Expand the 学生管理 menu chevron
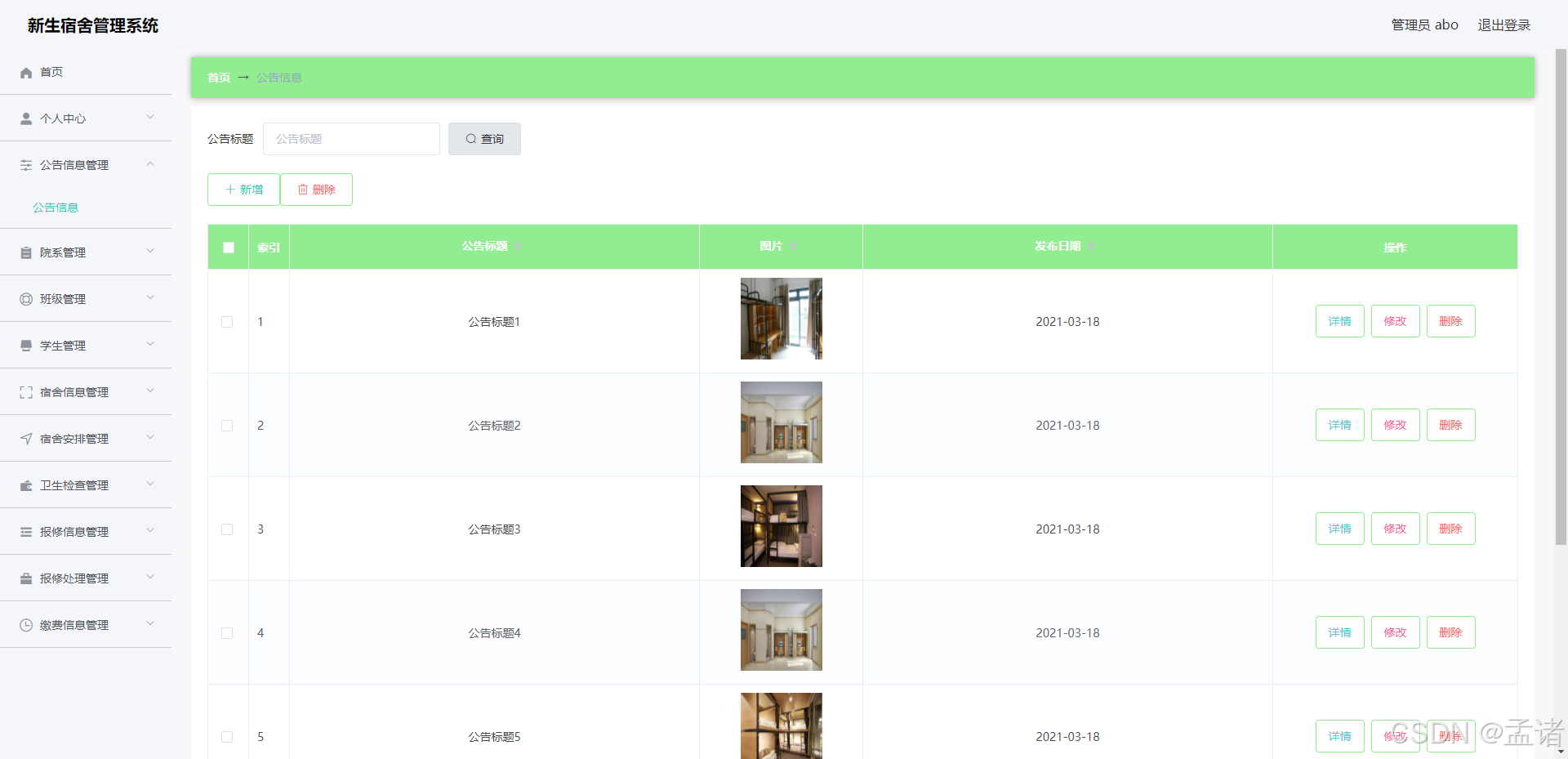Viewport: 1568px width, 759px height. [150, 345]
